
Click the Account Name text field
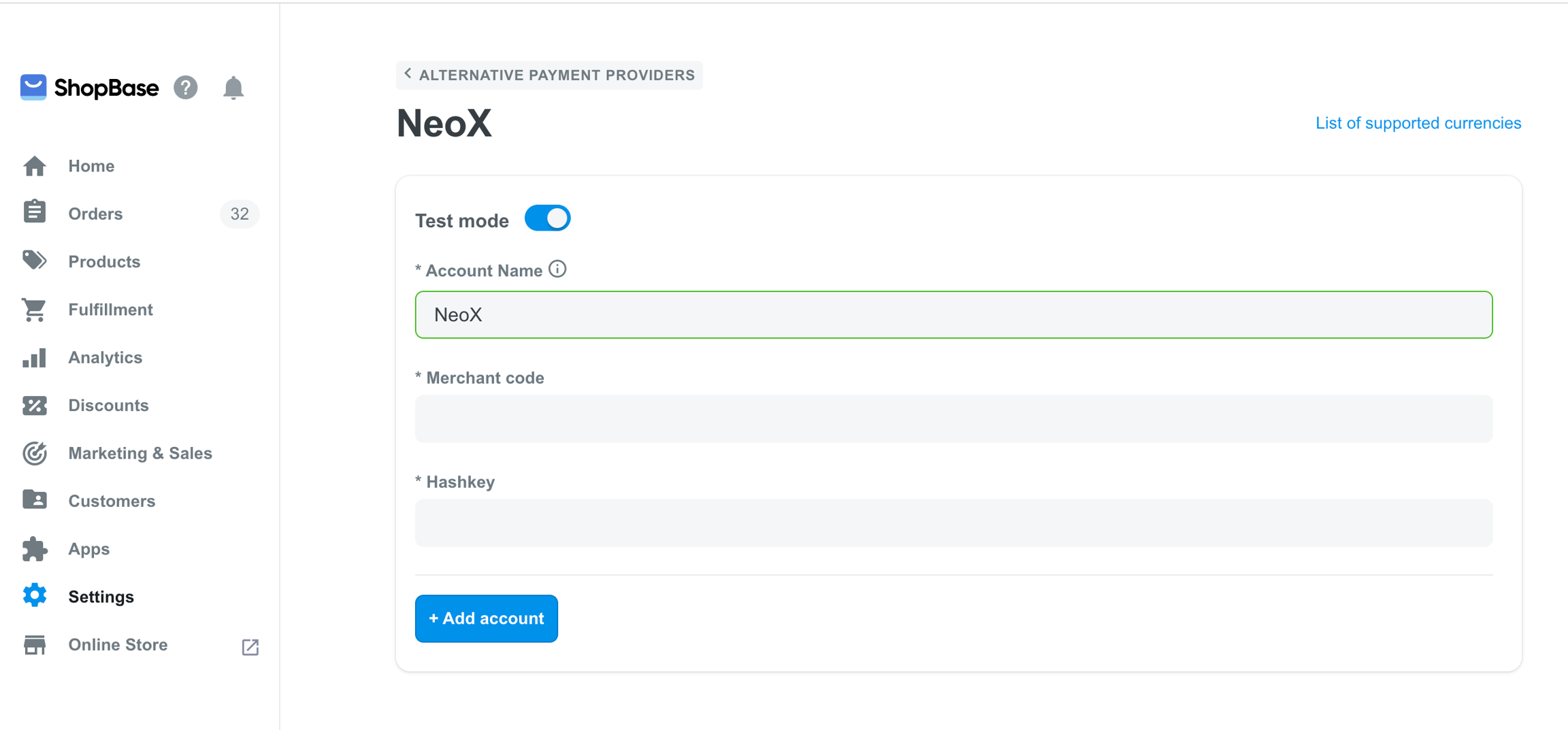[953, 315]
